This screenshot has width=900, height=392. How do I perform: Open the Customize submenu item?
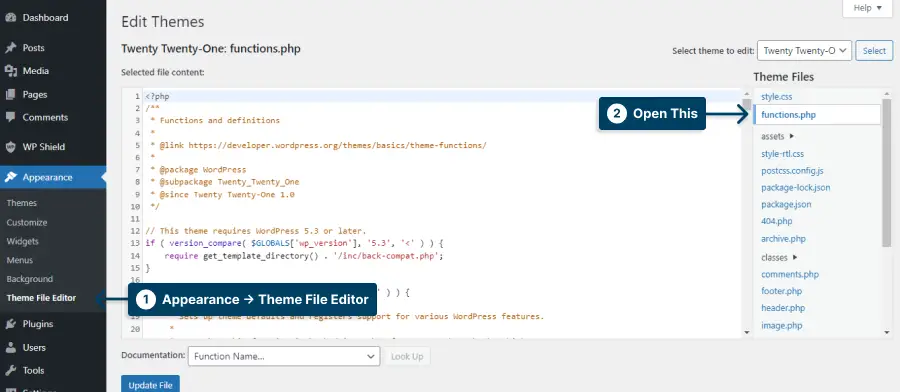pyautogui.click(x=27, y=223)
